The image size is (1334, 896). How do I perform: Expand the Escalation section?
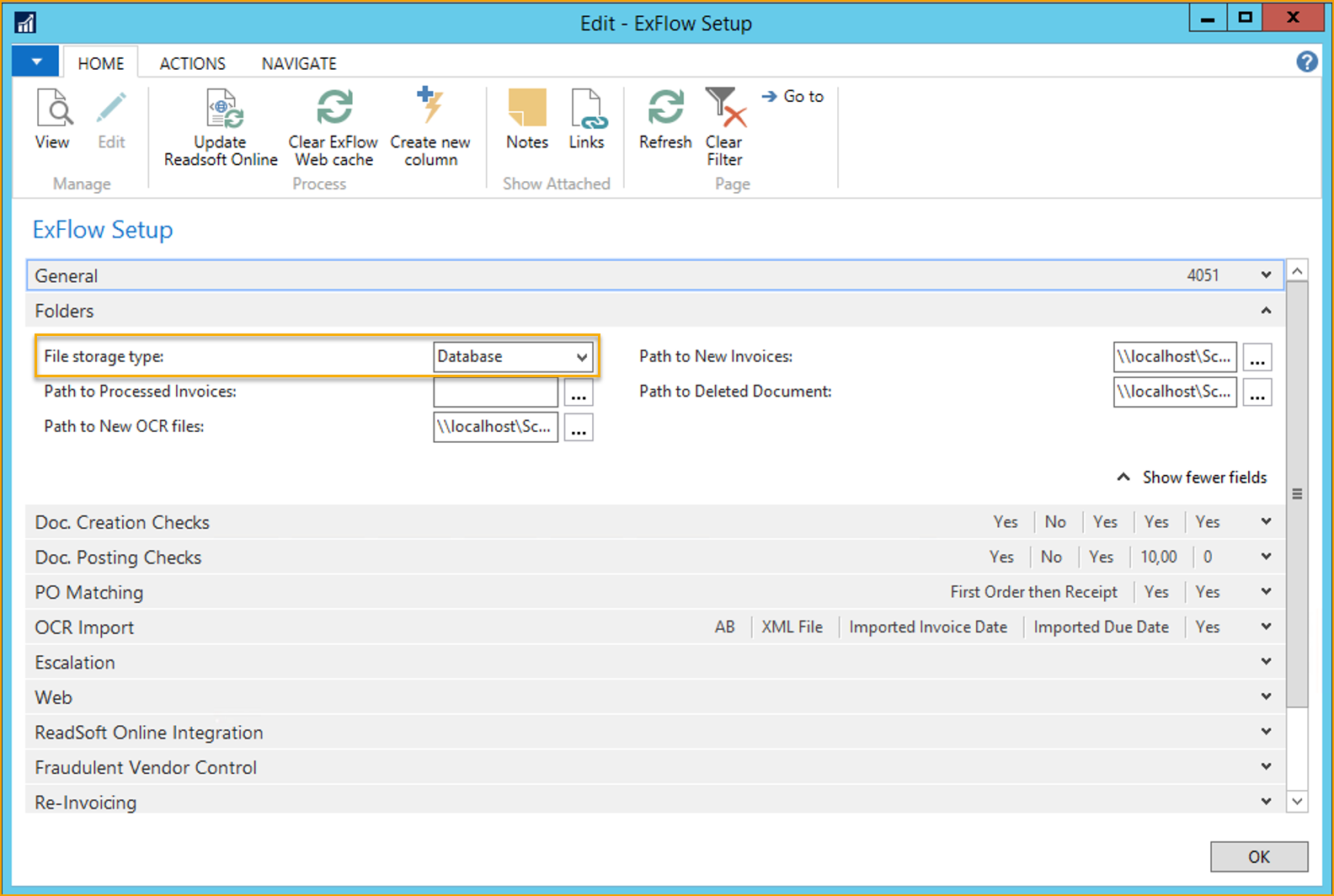[1266, 662]
